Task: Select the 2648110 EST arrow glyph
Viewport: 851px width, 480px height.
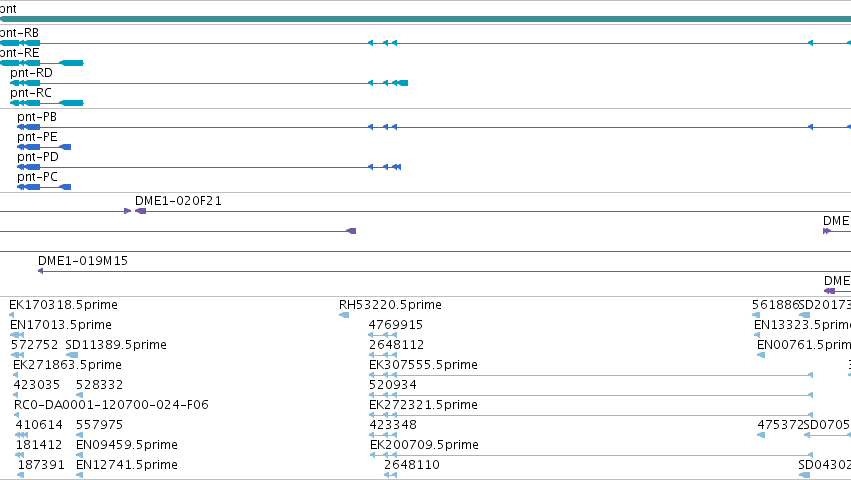Action: 390,475
